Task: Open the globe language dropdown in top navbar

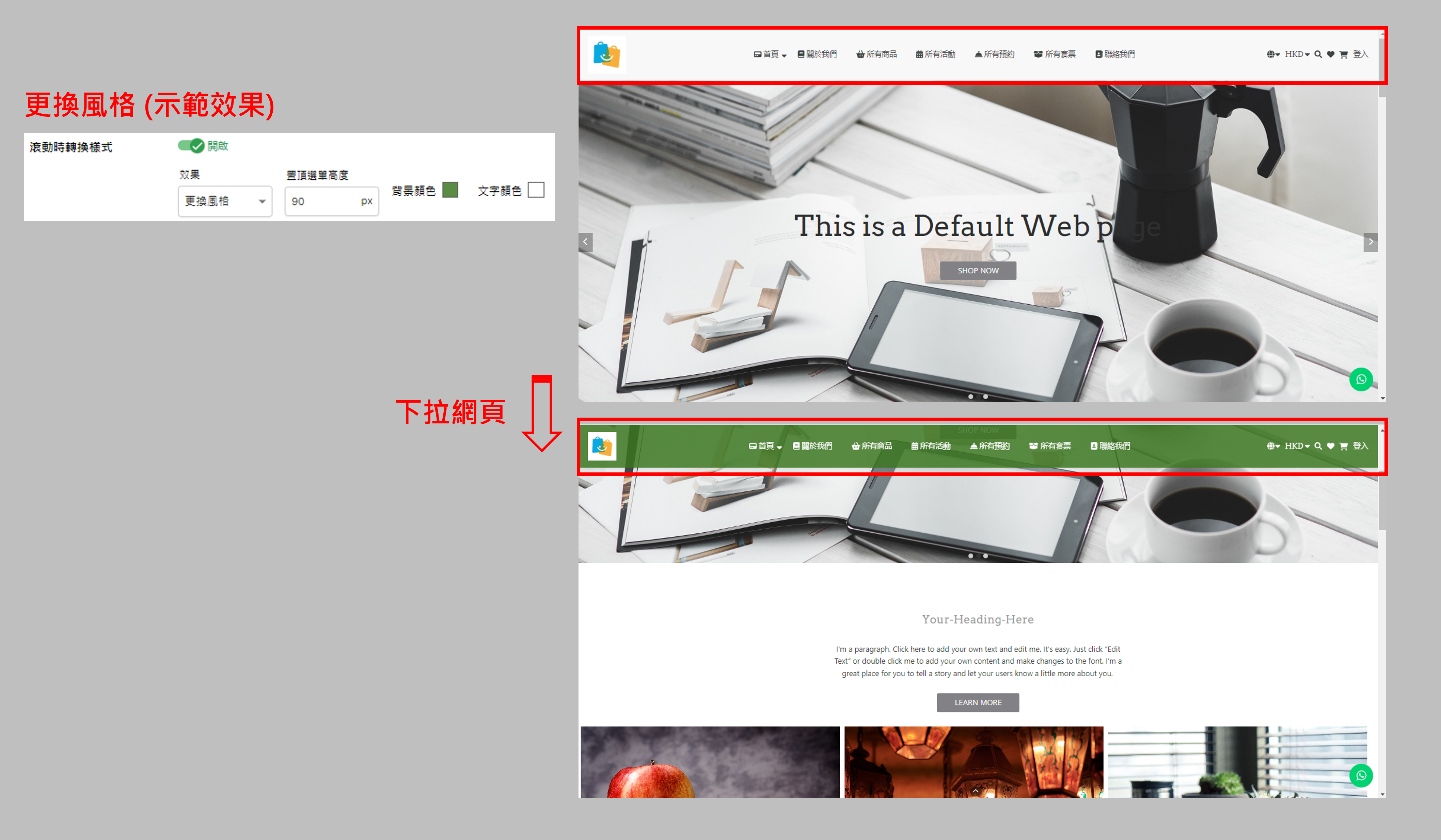Action: [x=1273, y=54]
